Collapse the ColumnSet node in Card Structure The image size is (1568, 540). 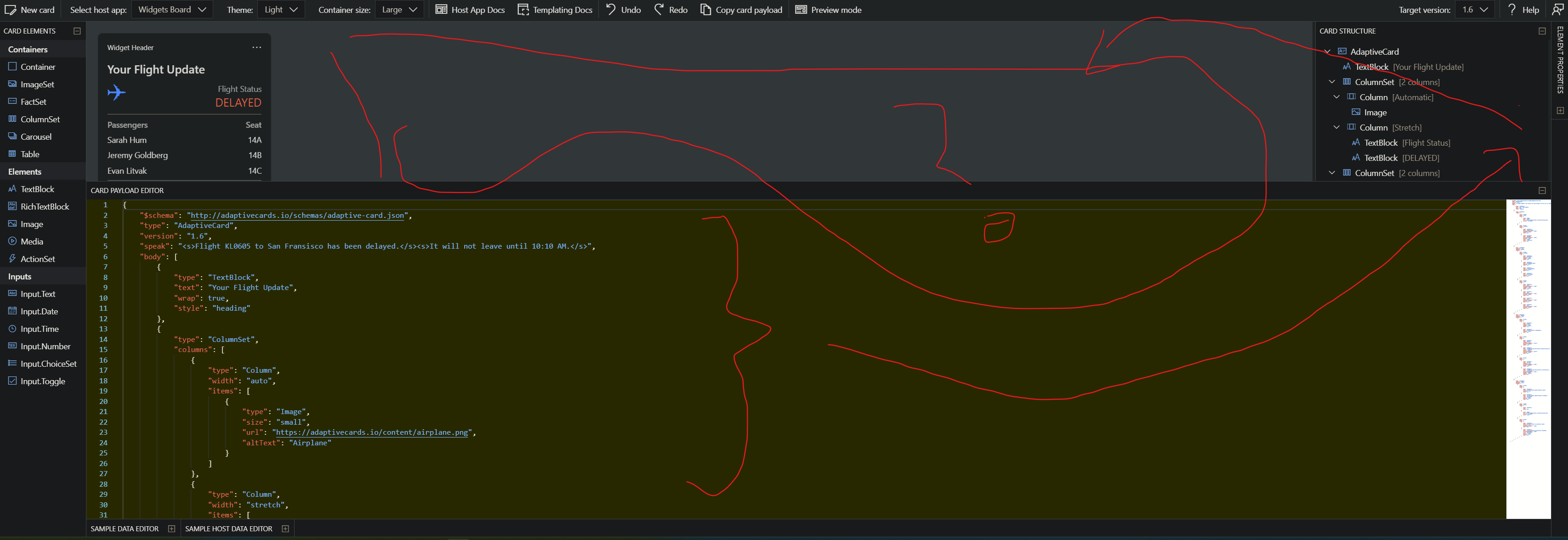pyautogui.click(x=1332, y=82)
